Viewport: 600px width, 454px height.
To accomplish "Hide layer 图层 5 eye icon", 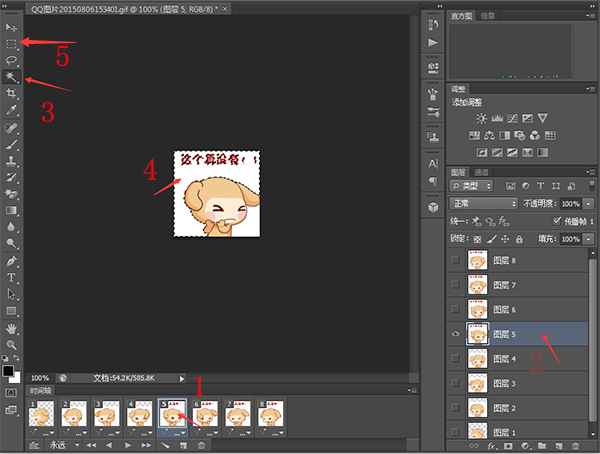I will [455, 334].
